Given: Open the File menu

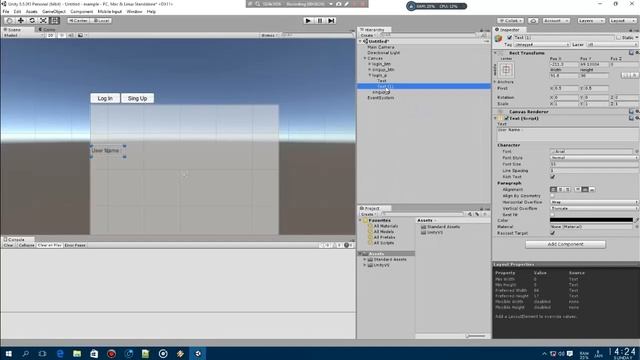Looking at the screenshot, I should coord(6,11).
